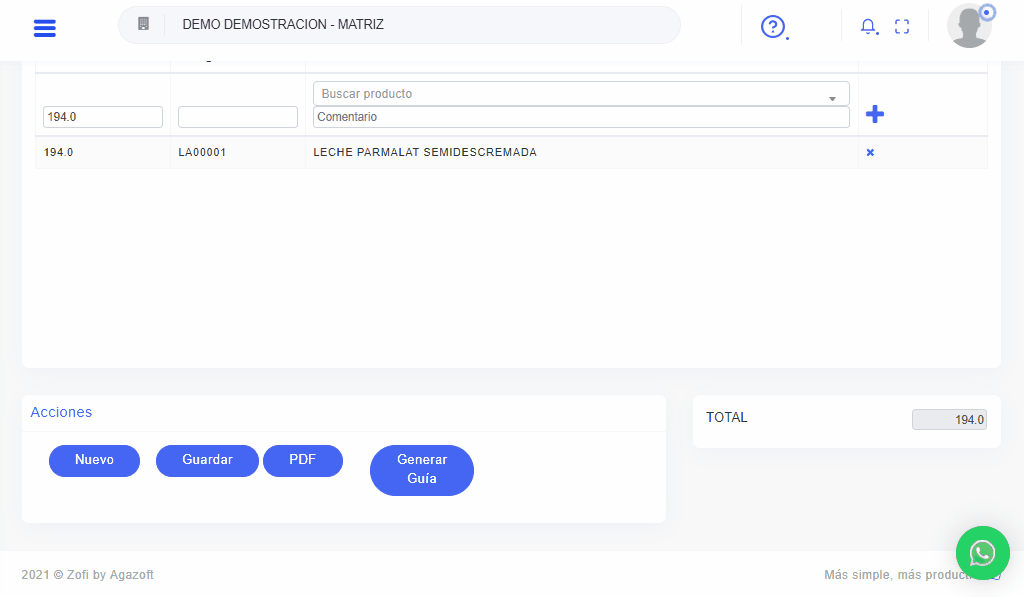Open the hamburger navigation menu
1024x597 pixels.
coord(44,28)
